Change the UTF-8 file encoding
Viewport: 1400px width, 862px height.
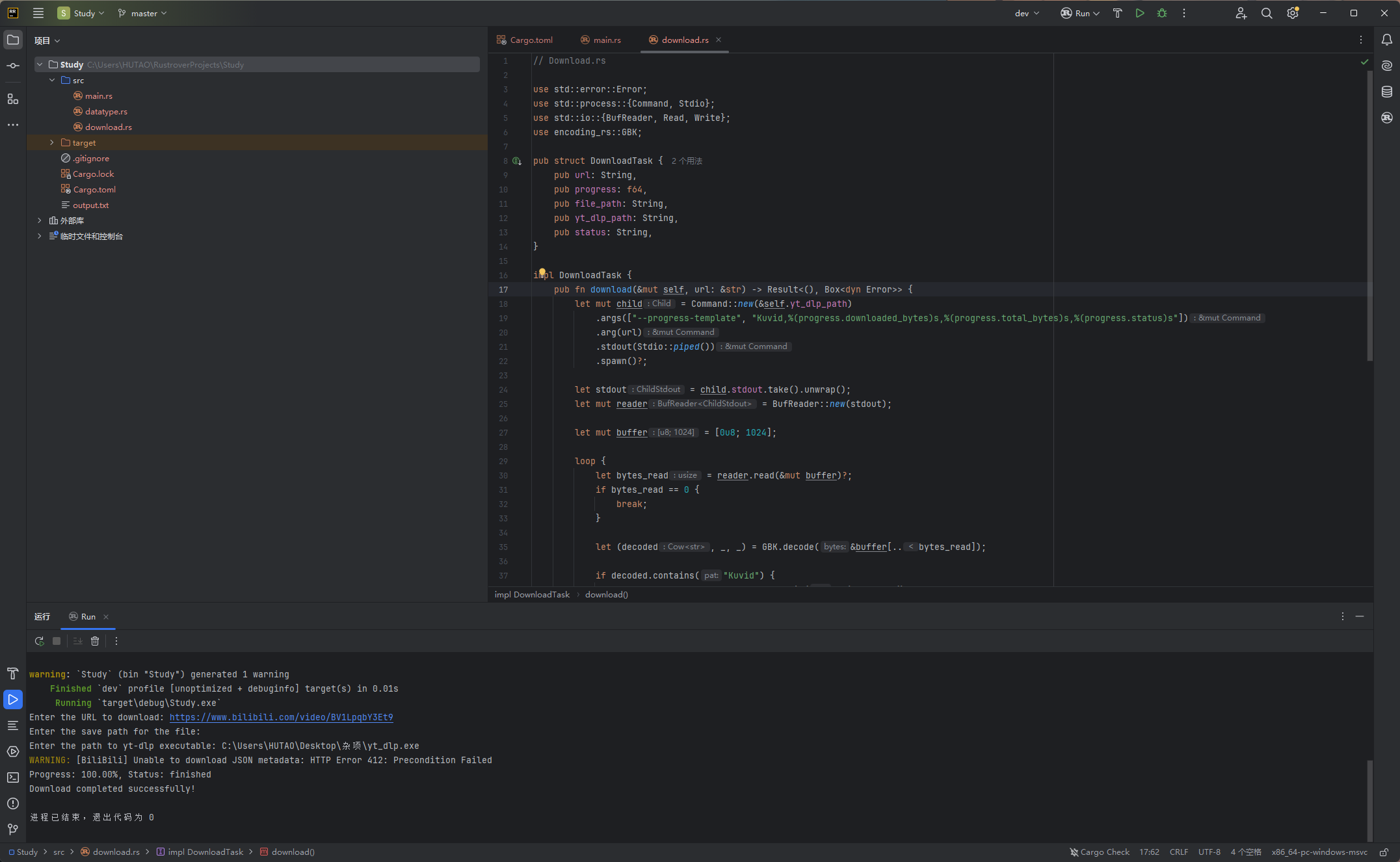tap(1209, 852)
